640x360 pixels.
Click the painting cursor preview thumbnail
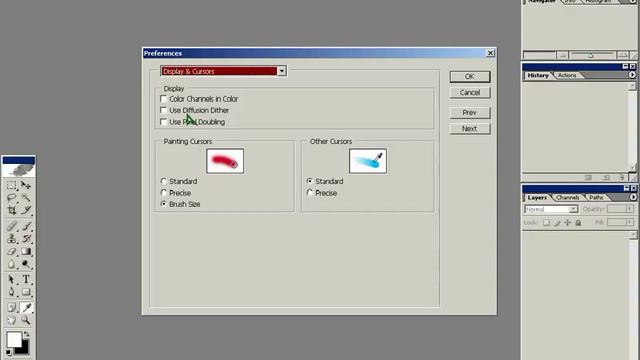225,161
